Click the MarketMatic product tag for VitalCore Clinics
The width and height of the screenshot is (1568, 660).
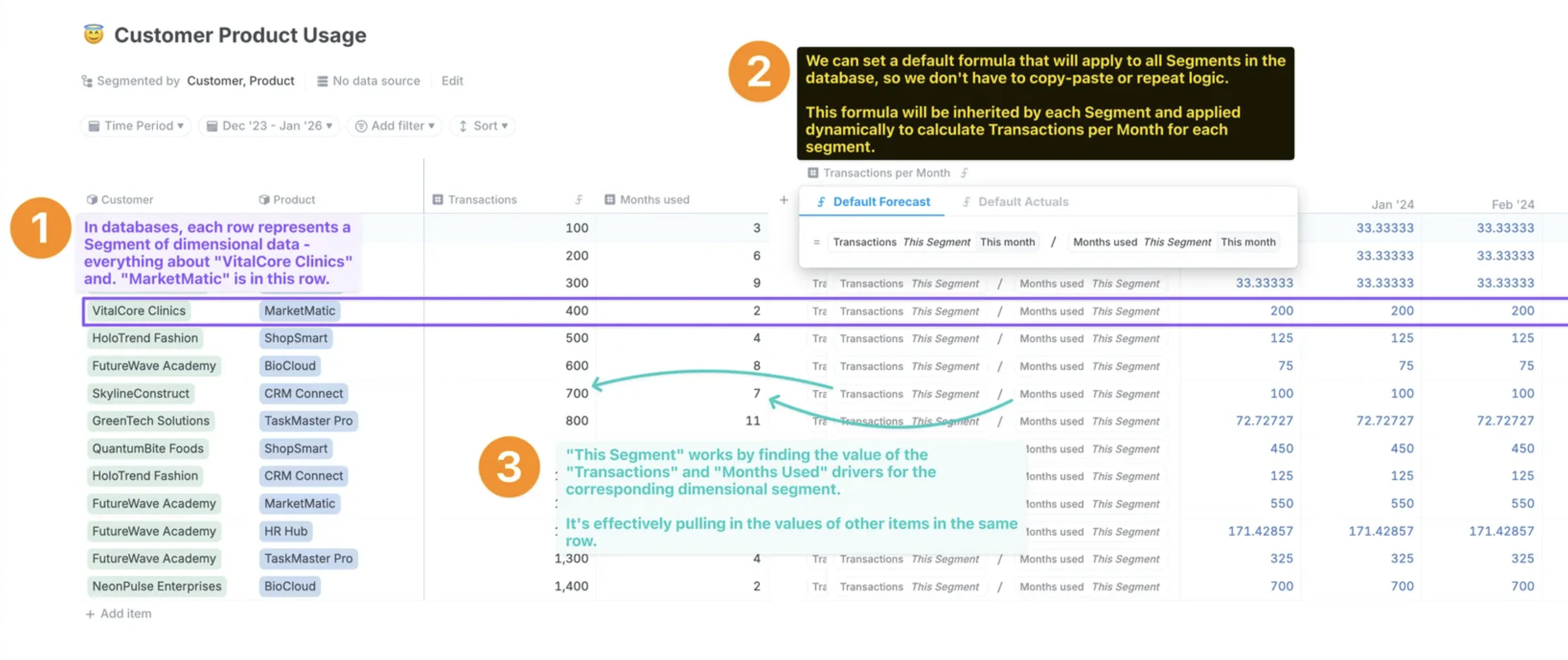(x=299, y=311)
